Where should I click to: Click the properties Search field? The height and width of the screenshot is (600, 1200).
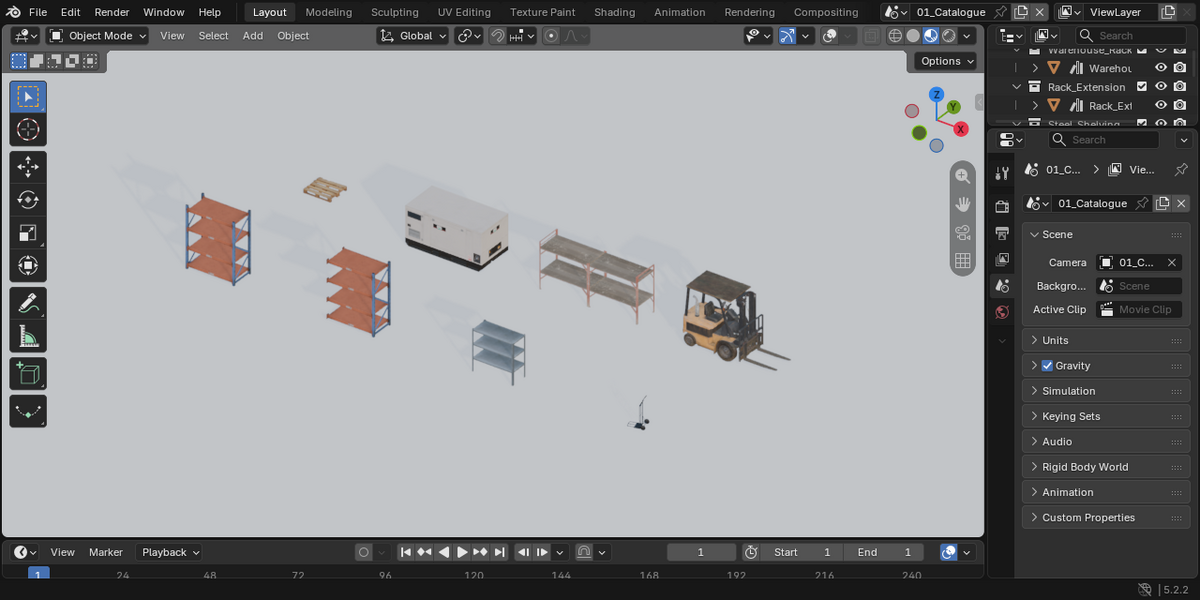1104,140
